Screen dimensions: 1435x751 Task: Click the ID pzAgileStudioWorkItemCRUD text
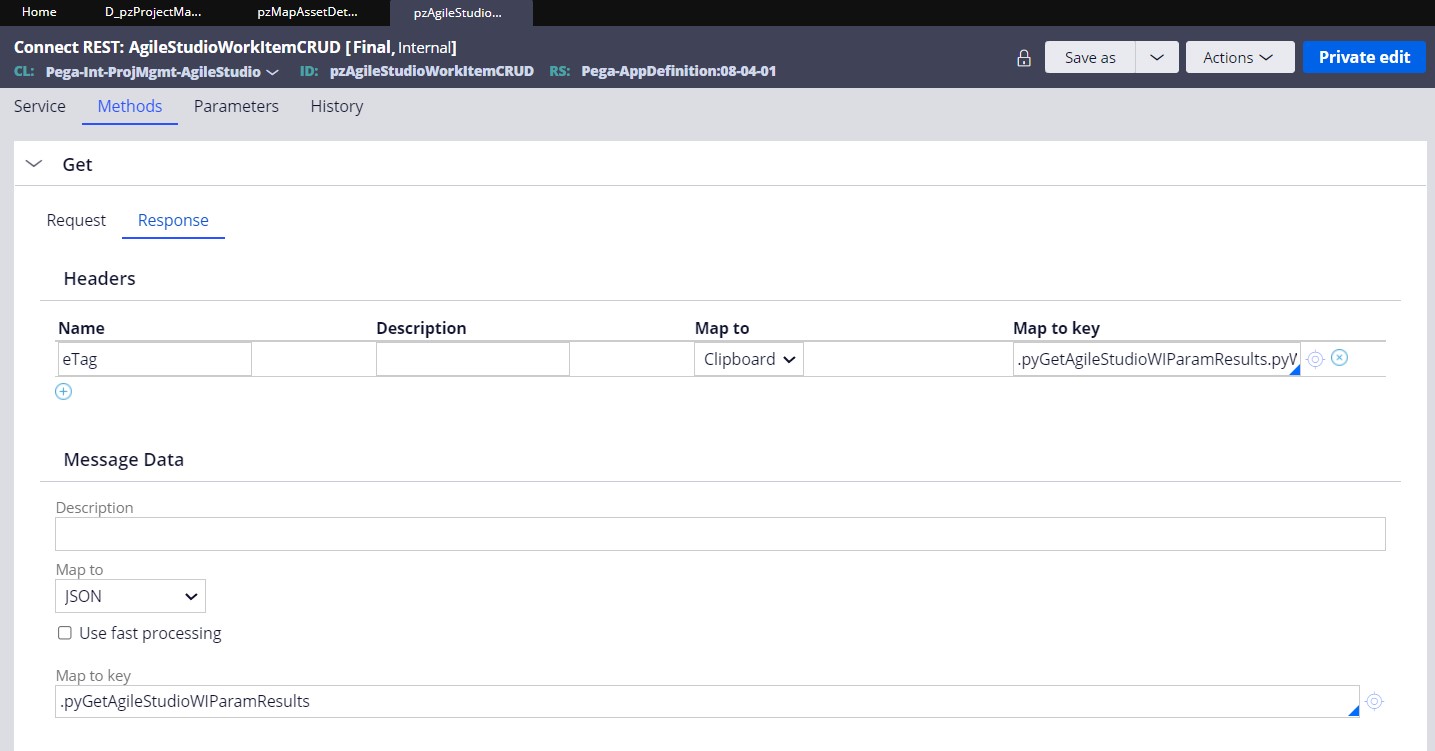click(x=432, y=72)
